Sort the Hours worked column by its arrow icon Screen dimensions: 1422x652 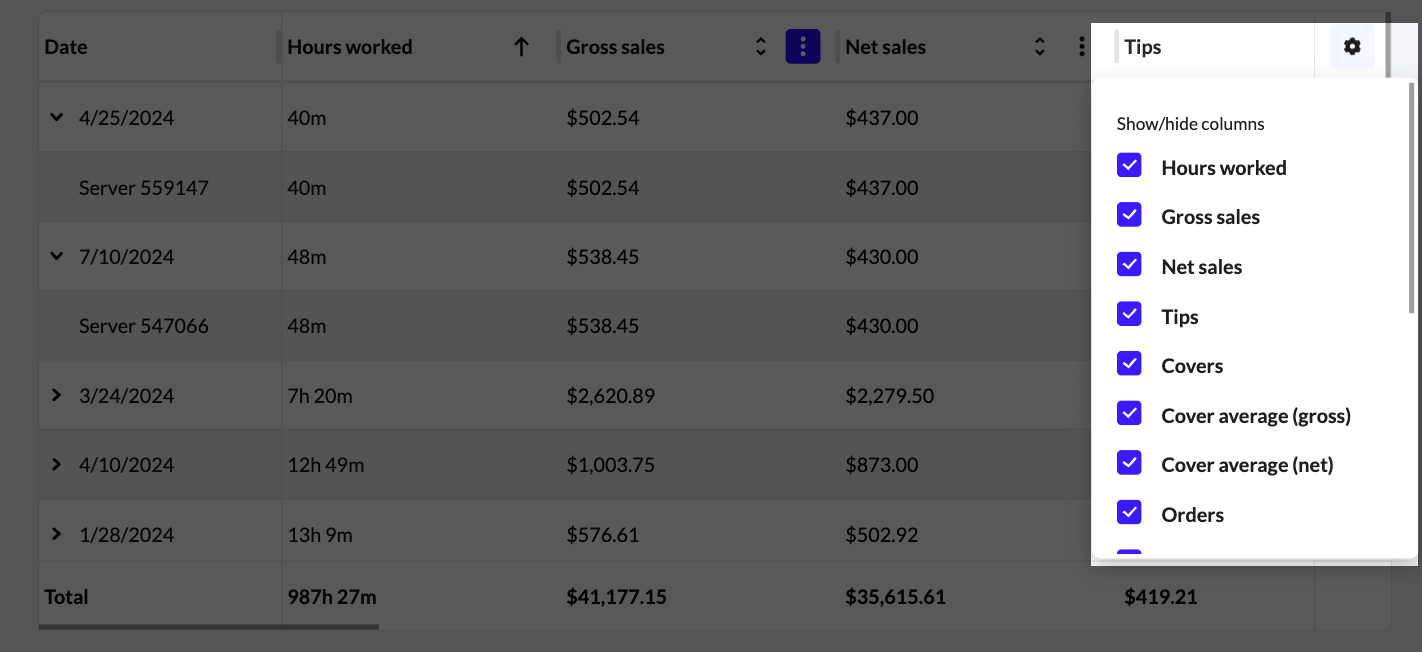521,46
